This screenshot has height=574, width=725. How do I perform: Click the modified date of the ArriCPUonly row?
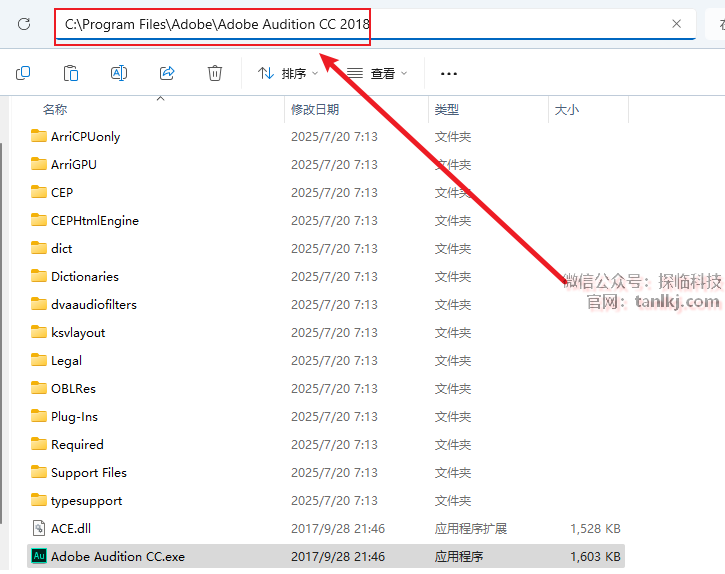[334, 137]
